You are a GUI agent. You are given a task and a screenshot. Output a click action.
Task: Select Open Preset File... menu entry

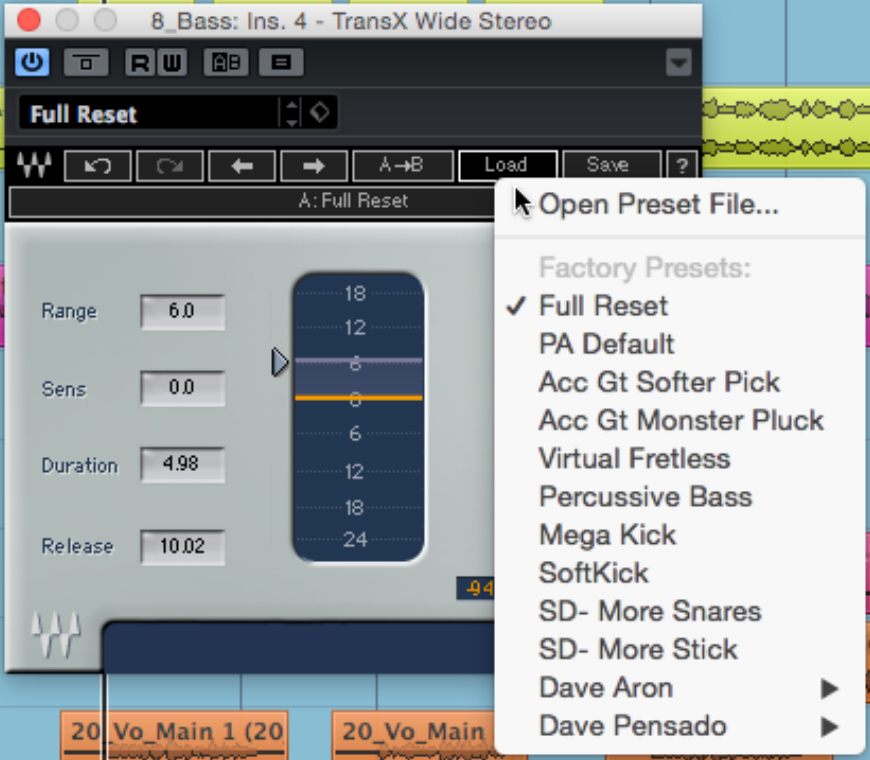tap(680, 204)
